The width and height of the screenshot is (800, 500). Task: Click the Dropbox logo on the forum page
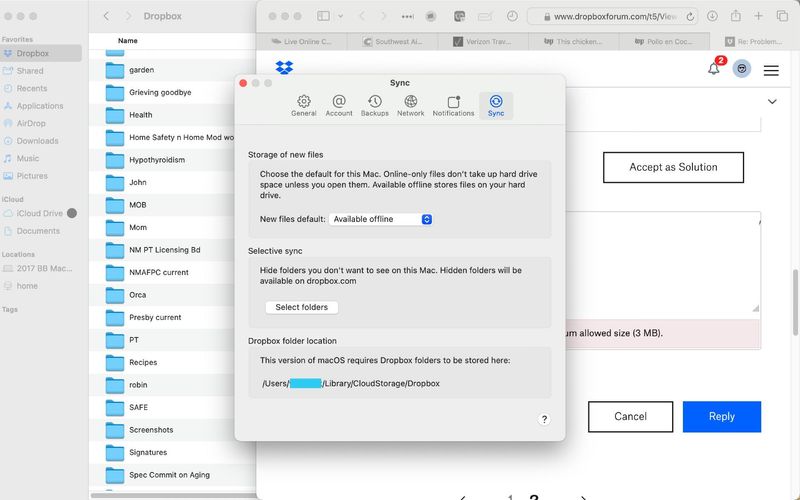[x=284, y=67]
